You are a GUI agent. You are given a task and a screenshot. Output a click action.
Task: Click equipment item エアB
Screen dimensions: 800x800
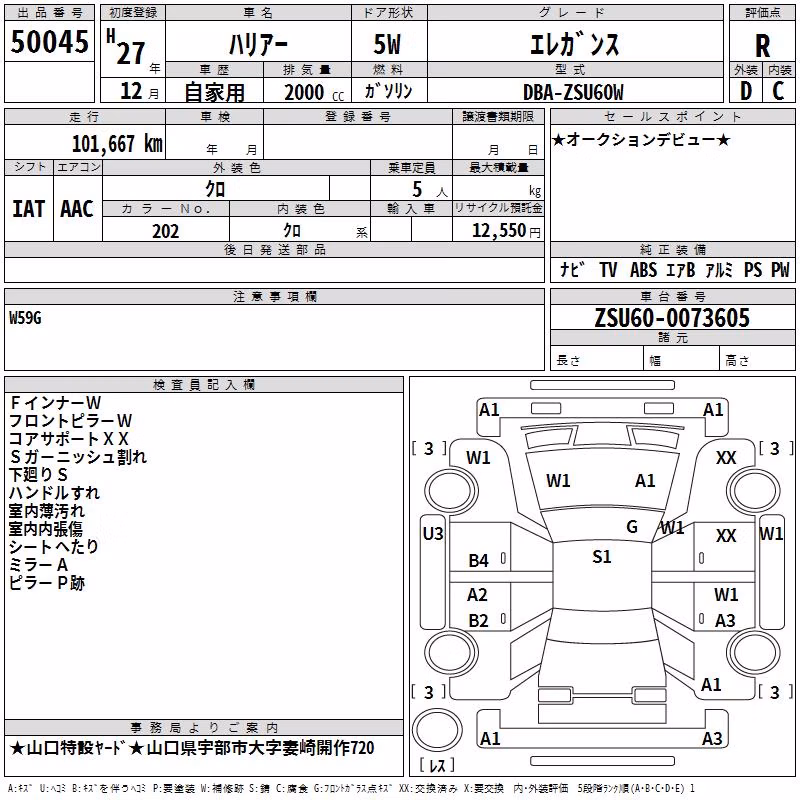(x=681, y=269)
